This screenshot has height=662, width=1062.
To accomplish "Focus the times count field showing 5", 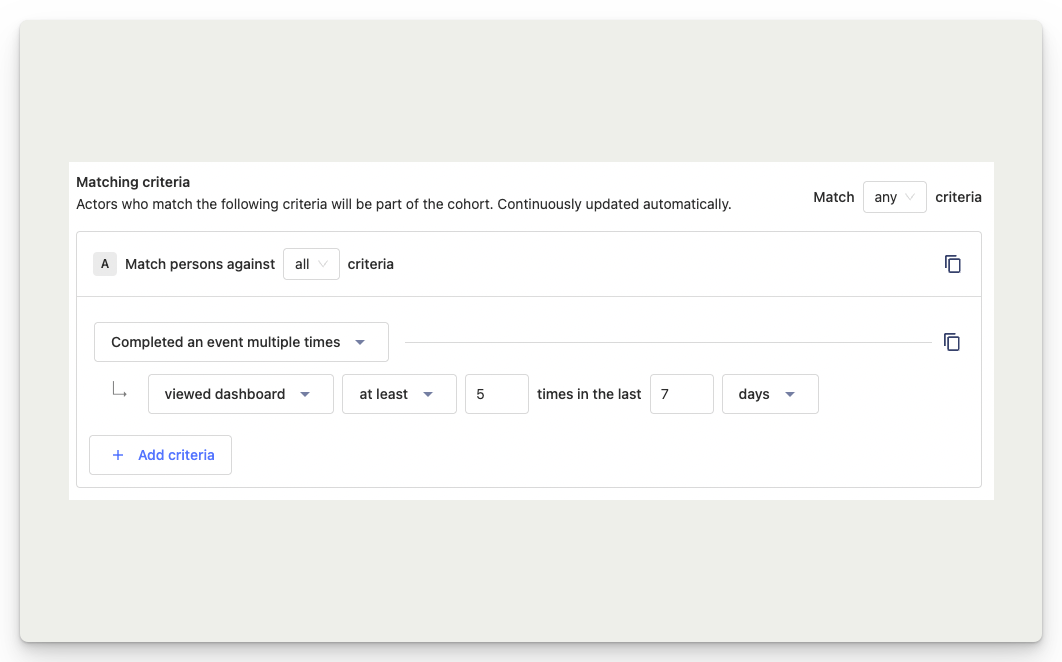I will pos(496,394).
